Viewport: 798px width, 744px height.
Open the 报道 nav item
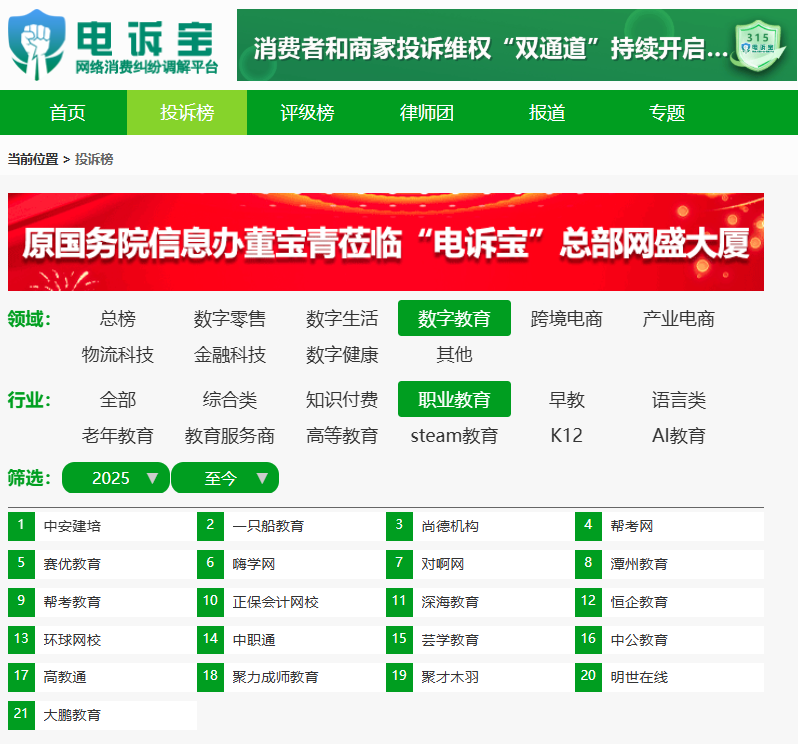tap(547, 112)
